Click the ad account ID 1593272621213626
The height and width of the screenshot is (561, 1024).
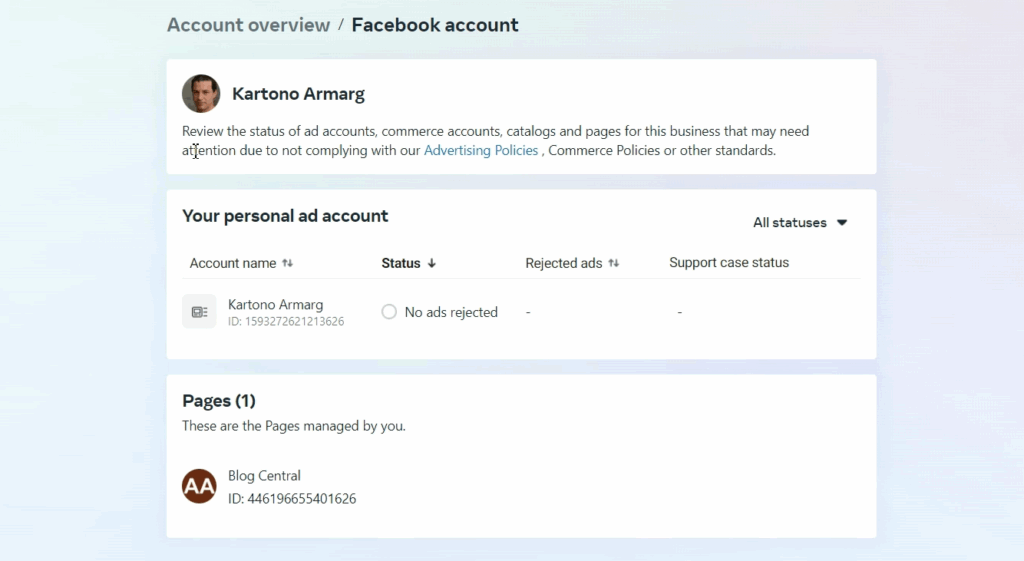coord(286,322)
